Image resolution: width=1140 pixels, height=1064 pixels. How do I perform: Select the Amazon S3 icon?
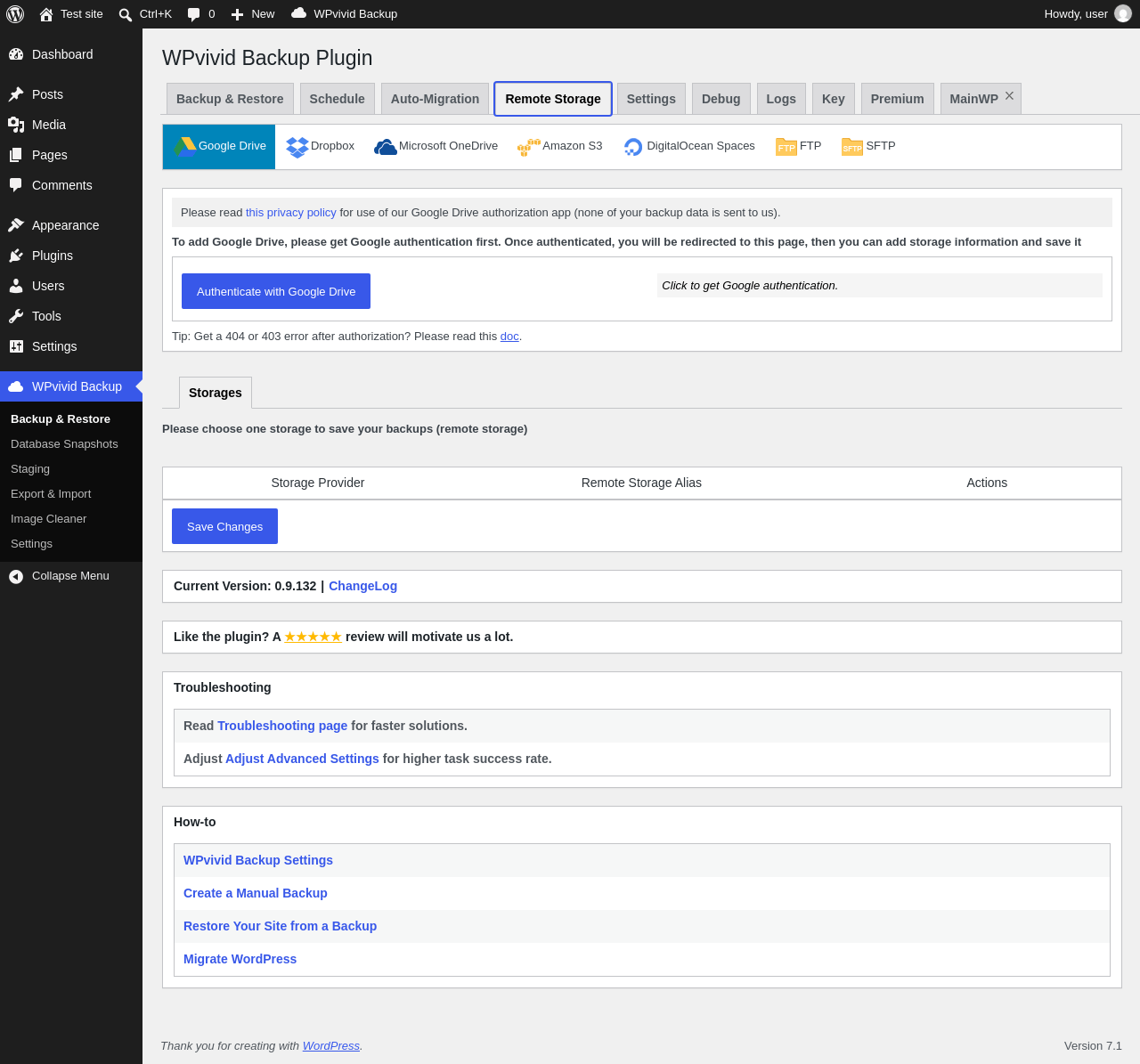[529, 147]
